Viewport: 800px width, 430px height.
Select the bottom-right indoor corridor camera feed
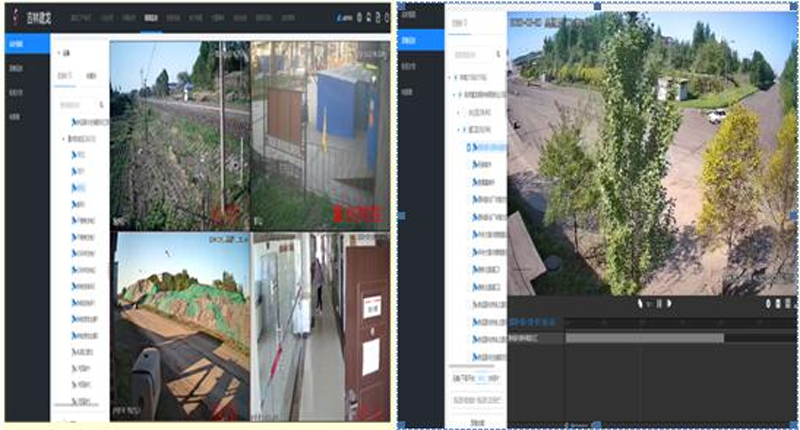click(320, 325)
